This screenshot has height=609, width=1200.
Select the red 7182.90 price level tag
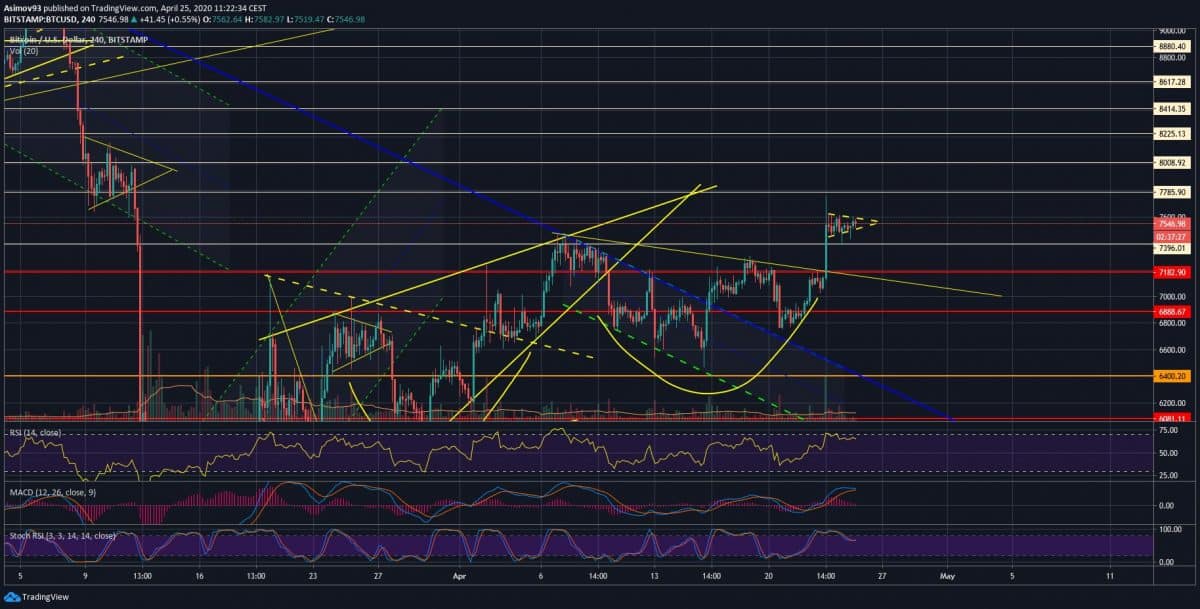1165,272
